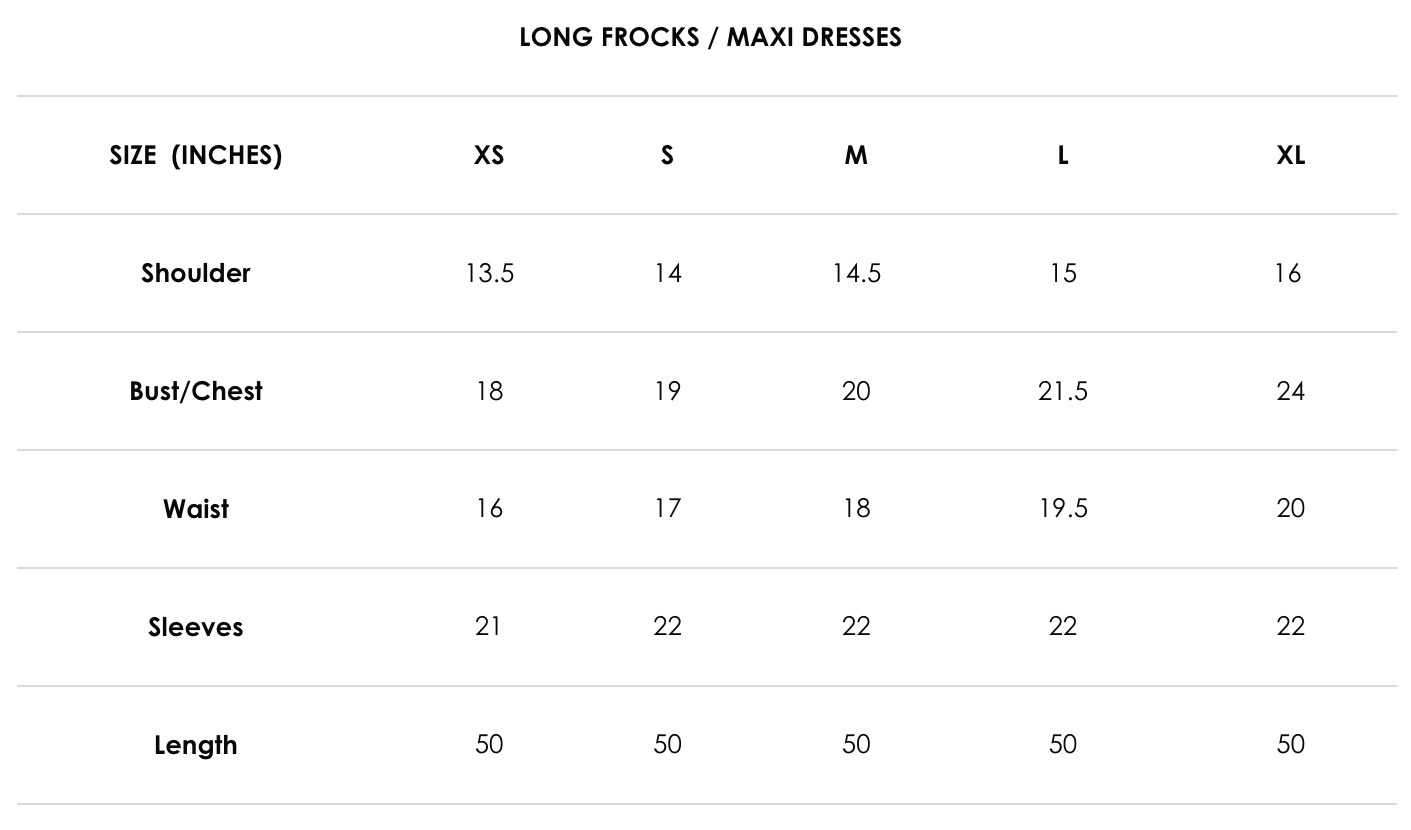
Task: Click the 21 sleeves value for XS
Action: click(488, 626)
